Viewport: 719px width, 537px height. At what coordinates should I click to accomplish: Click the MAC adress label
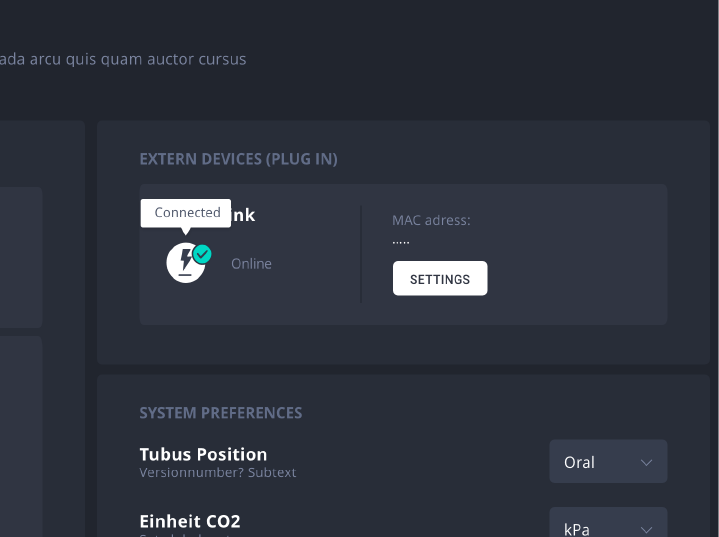click(x=431, y=220)
